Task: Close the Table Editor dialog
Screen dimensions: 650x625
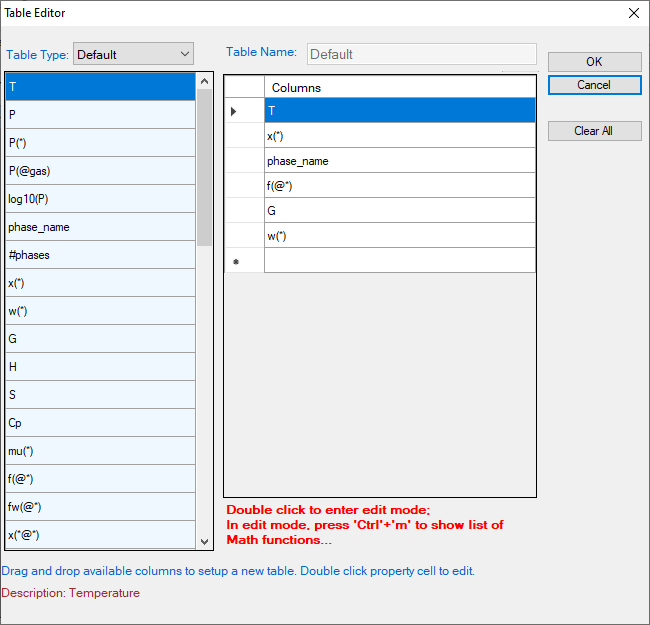Action: tap(633, 13)
